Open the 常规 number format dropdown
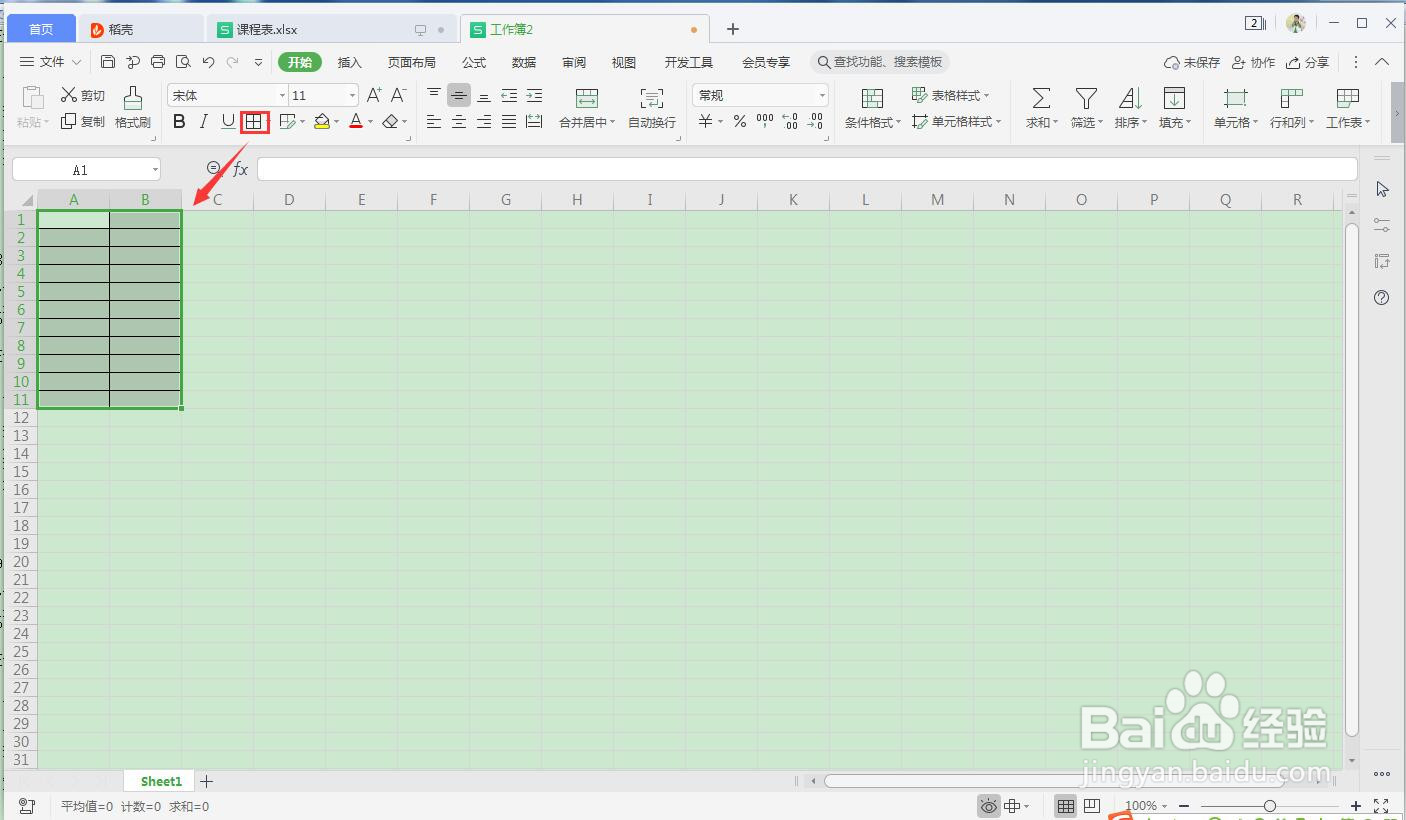The image size is (1406, 820). pos(758,94)
